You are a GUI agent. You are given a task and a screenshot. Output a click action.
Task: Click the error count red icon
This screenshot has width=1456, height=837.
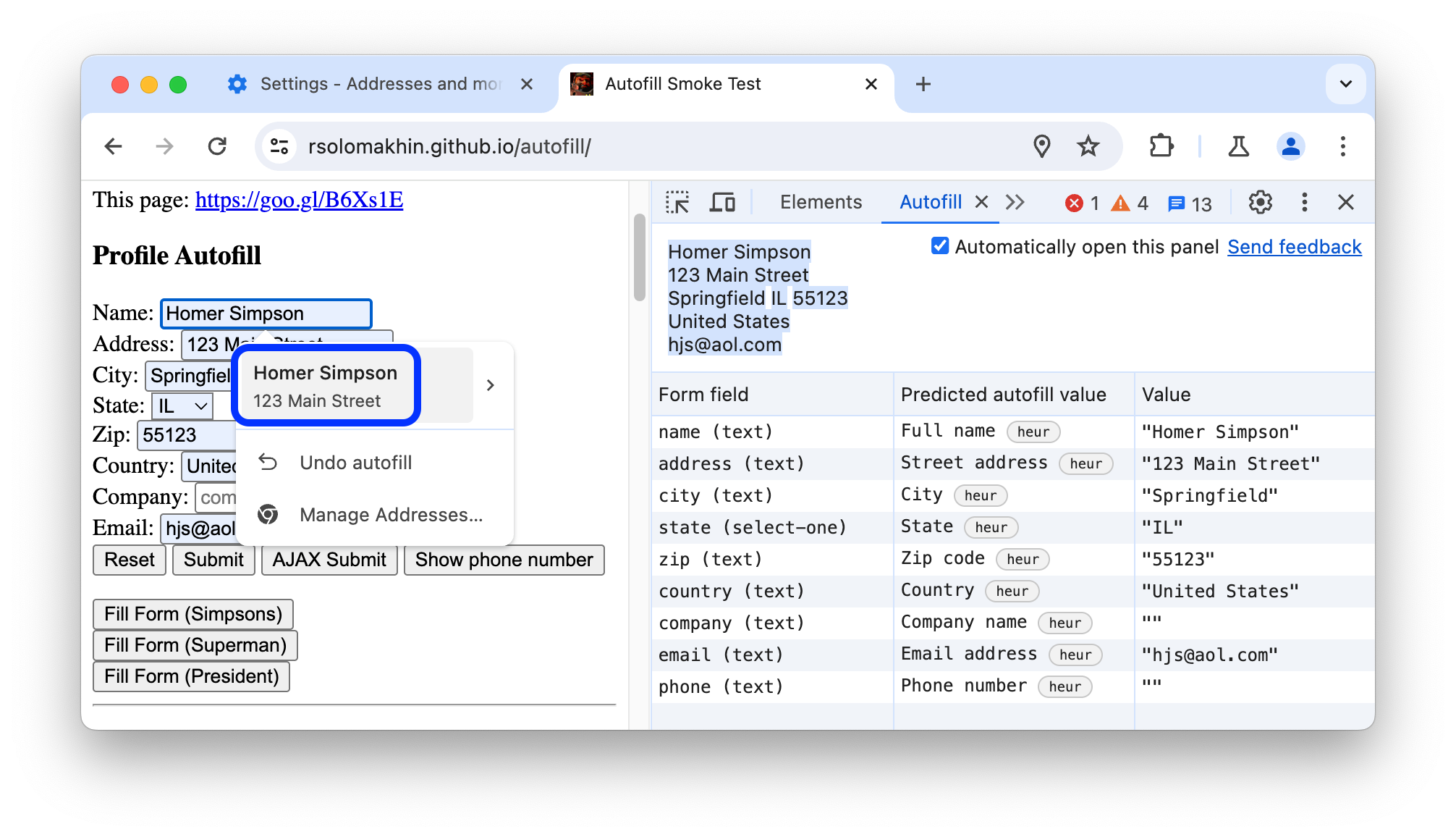1075,202
